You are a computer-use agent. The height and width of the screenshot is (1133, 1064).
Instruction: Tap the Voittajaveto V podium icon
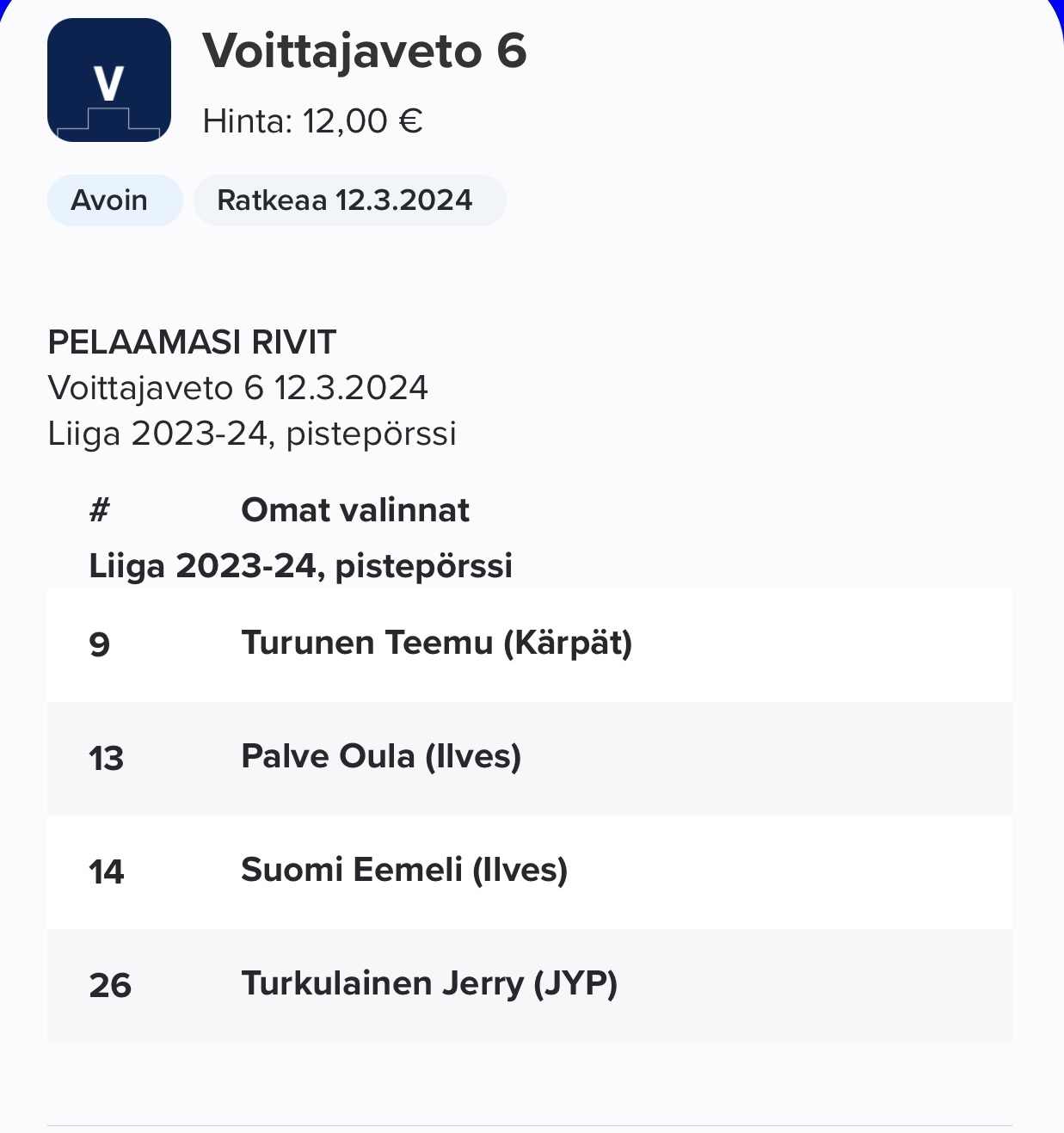109,80
